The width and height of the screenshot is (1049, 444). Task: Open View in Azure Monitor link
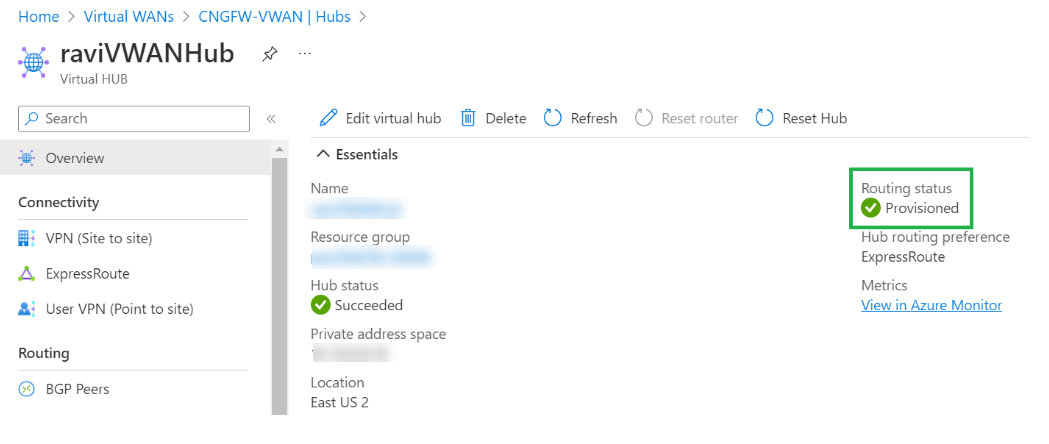931,305
